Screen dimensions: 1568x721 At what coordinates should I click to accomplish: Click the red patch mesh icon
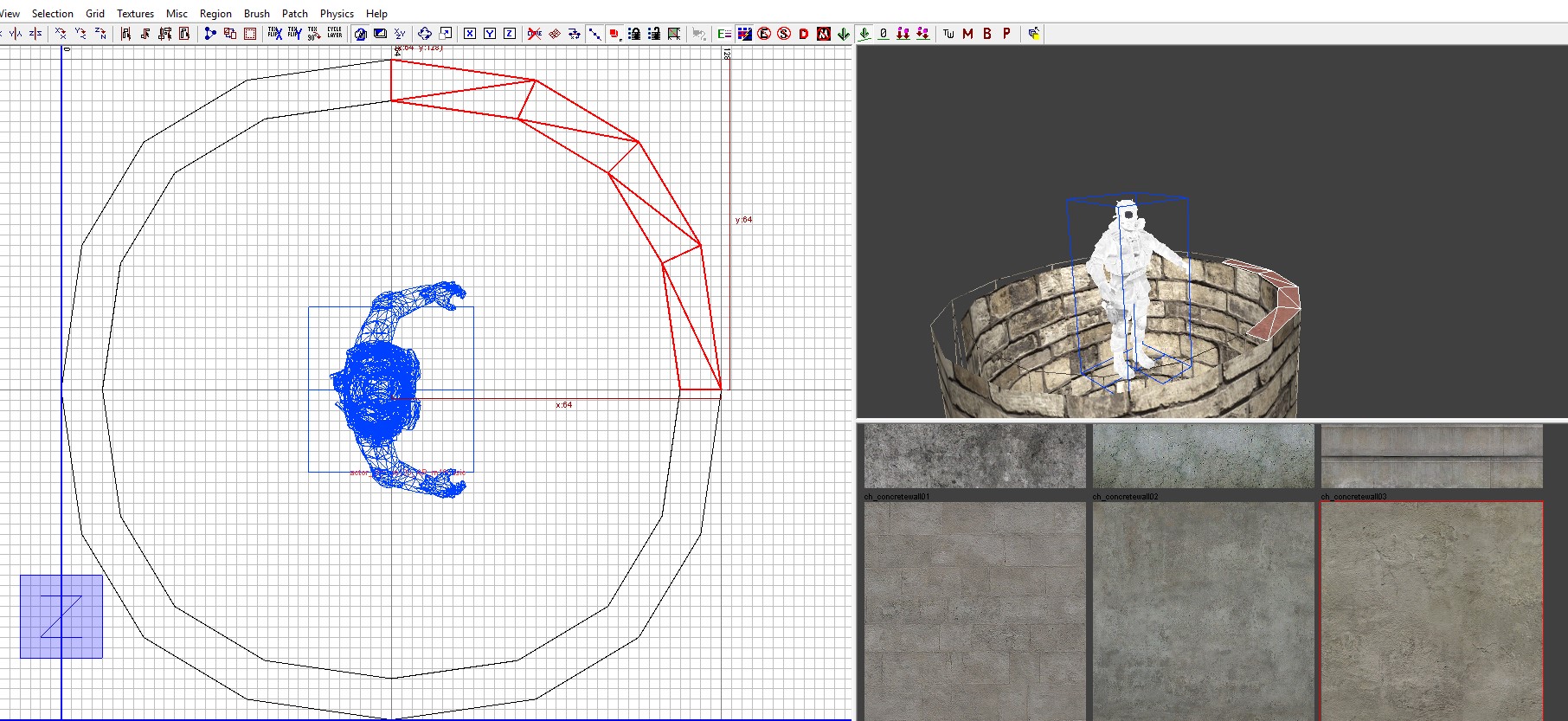coord(555,34)
